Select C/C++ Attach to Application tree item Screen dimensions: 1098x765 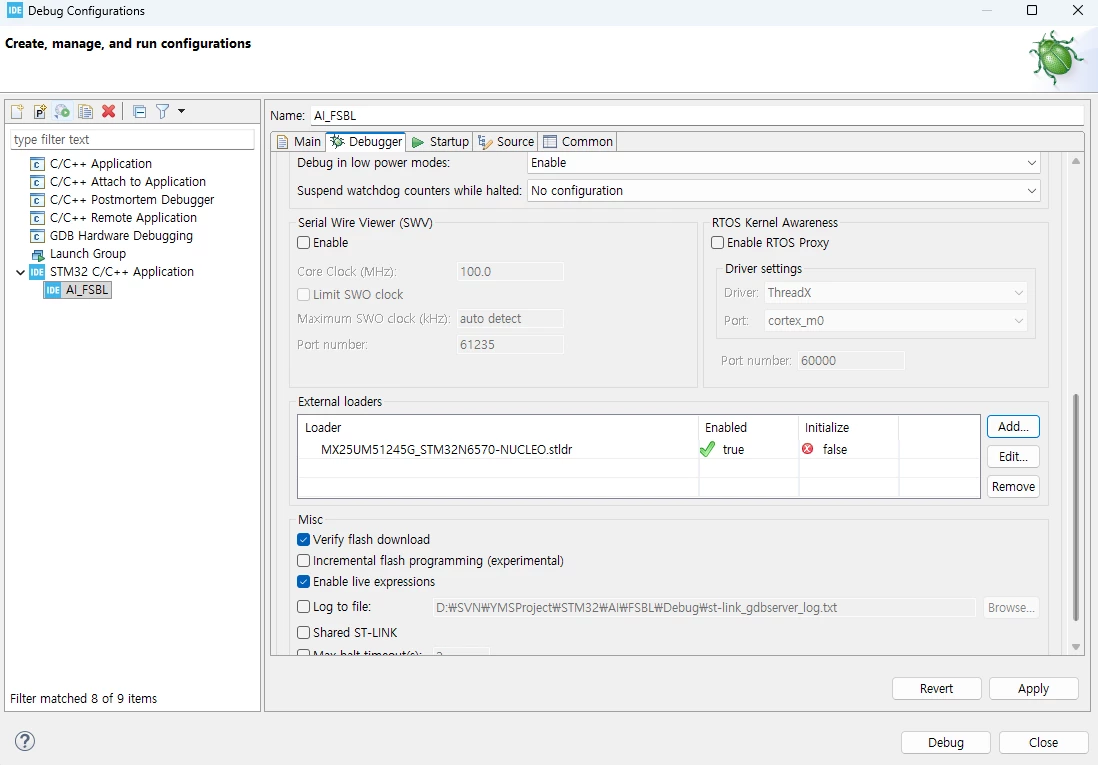(x=127, y=182)
